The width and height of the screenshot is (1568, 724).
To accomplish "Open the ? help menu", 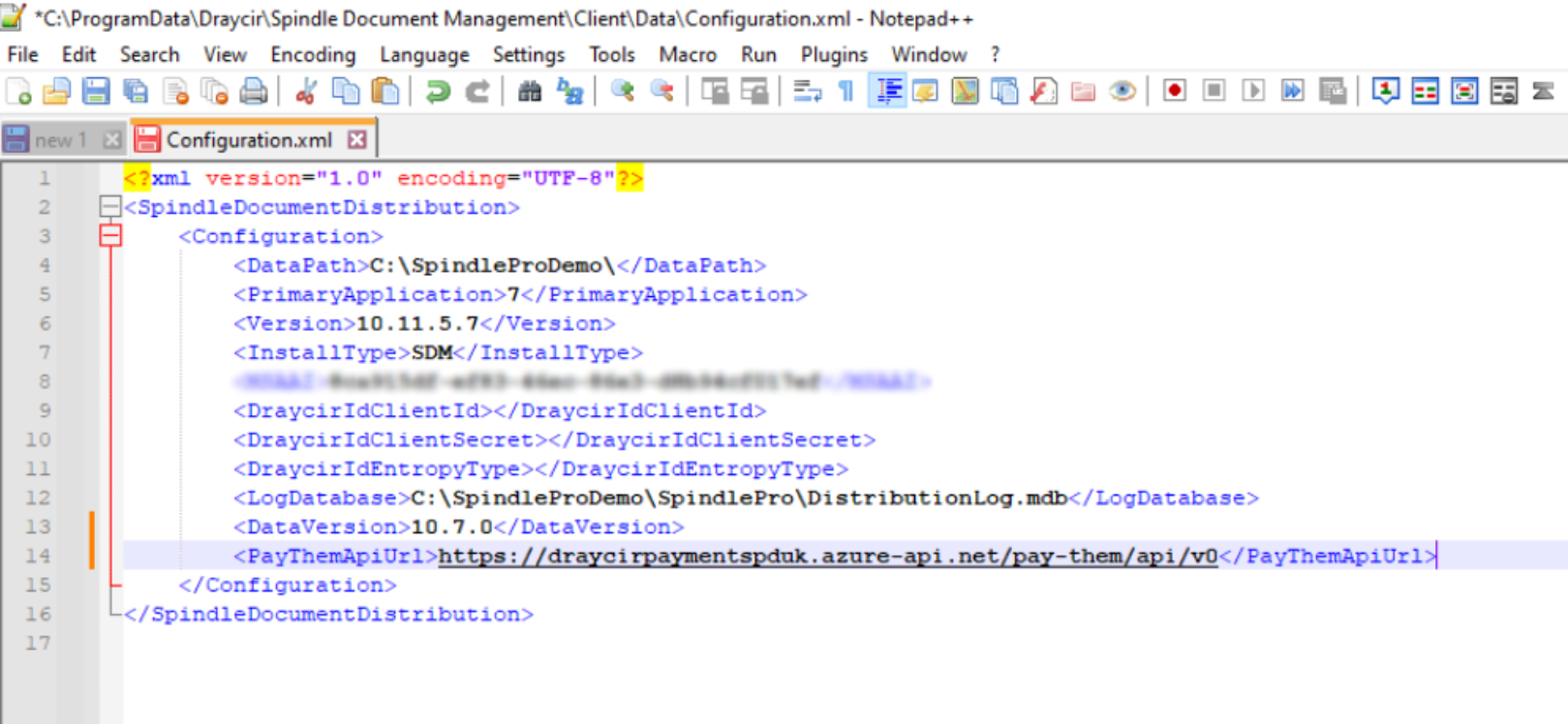I will (995, 54).
